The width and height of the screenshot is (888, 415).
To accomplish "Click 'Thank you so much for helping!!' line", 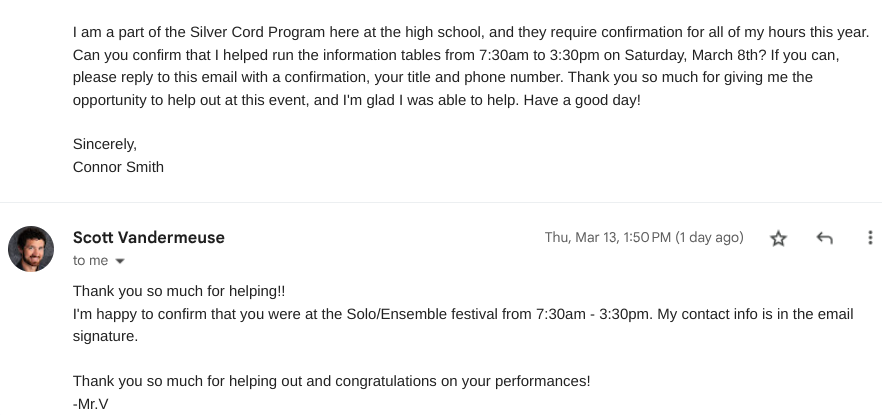I will (179, 291).
